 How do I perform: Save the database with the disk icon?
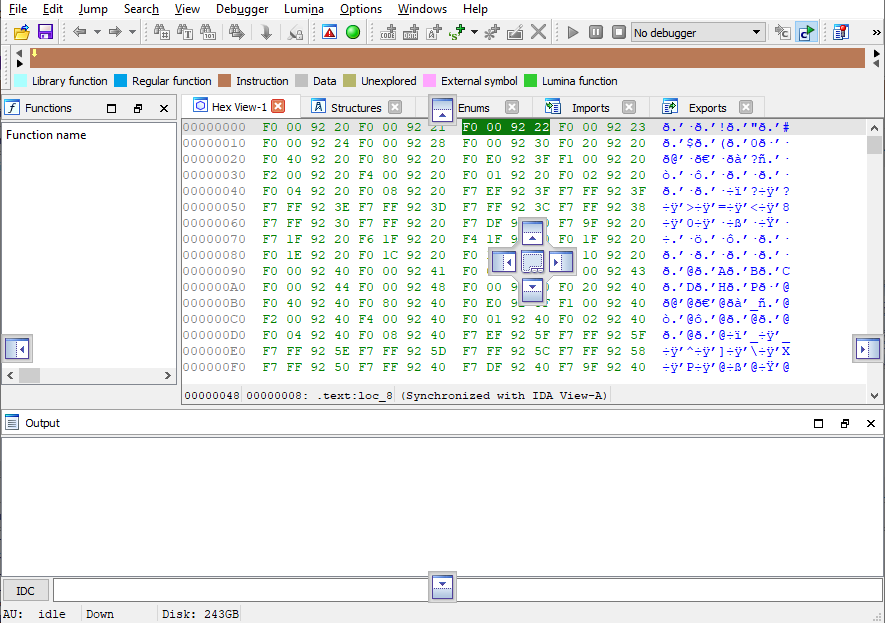pyautogui.click(x=45, y=31)
